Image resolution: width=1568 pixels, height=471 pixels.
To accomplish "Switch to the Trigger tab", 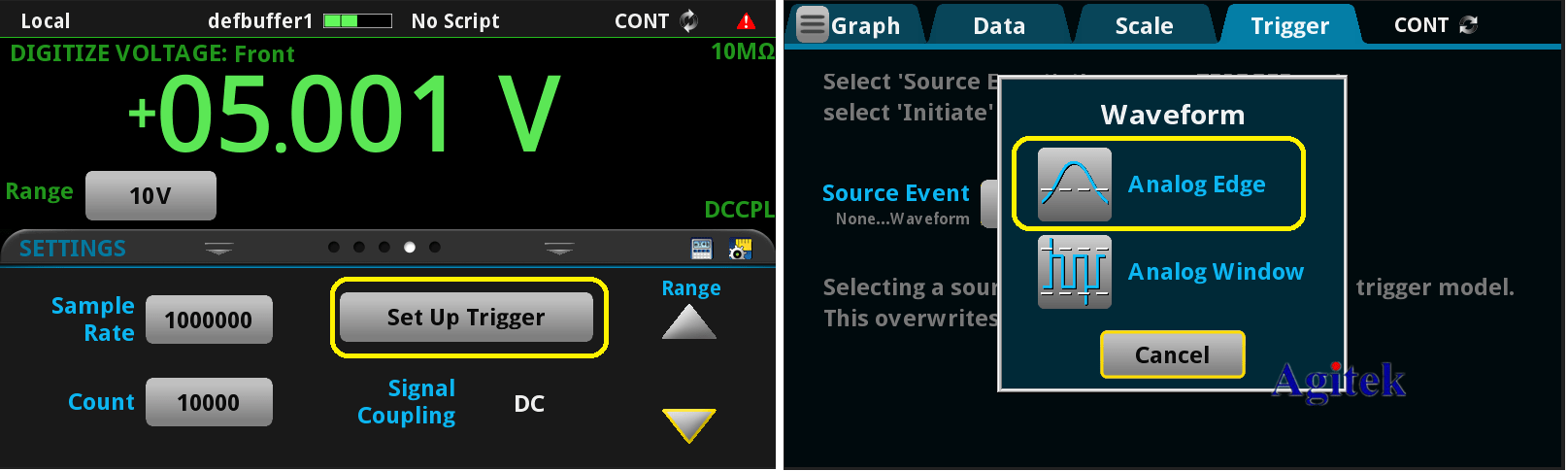I will click(x=1289, y=26).
